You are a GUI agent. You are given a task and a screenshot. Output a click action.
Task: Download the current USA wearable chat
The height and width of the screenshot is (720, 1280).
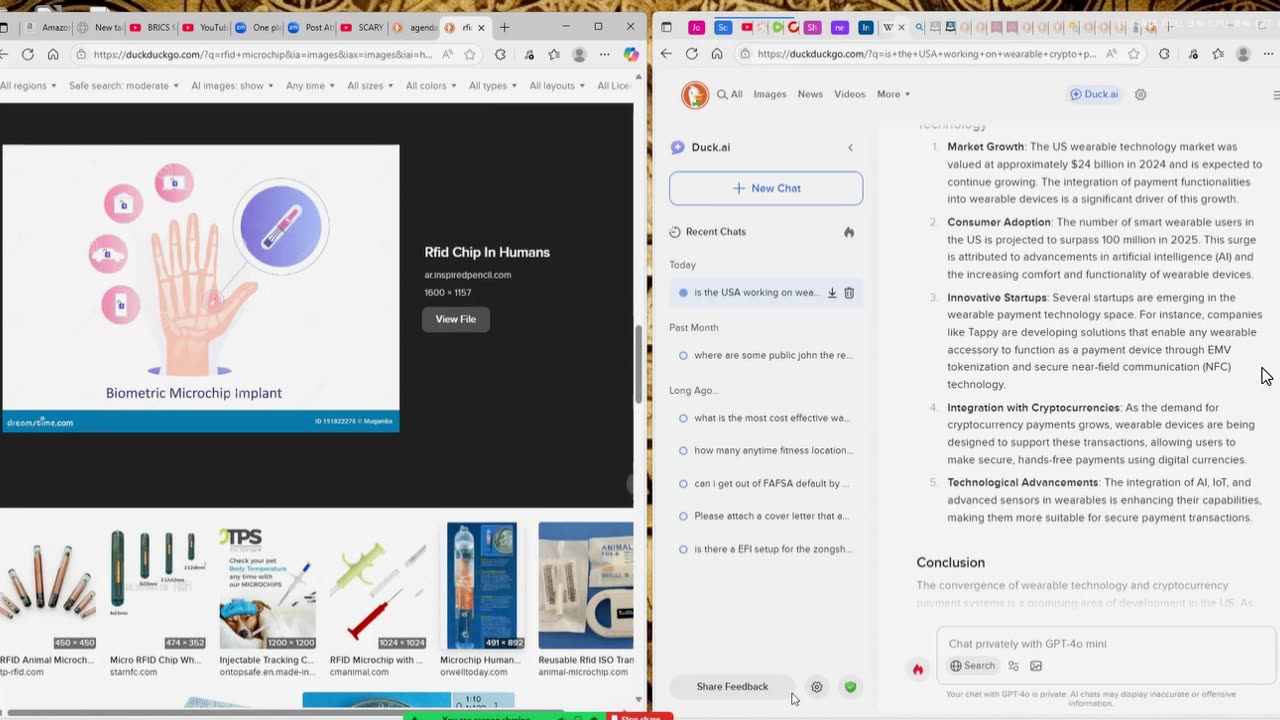(x=832, y=293)
